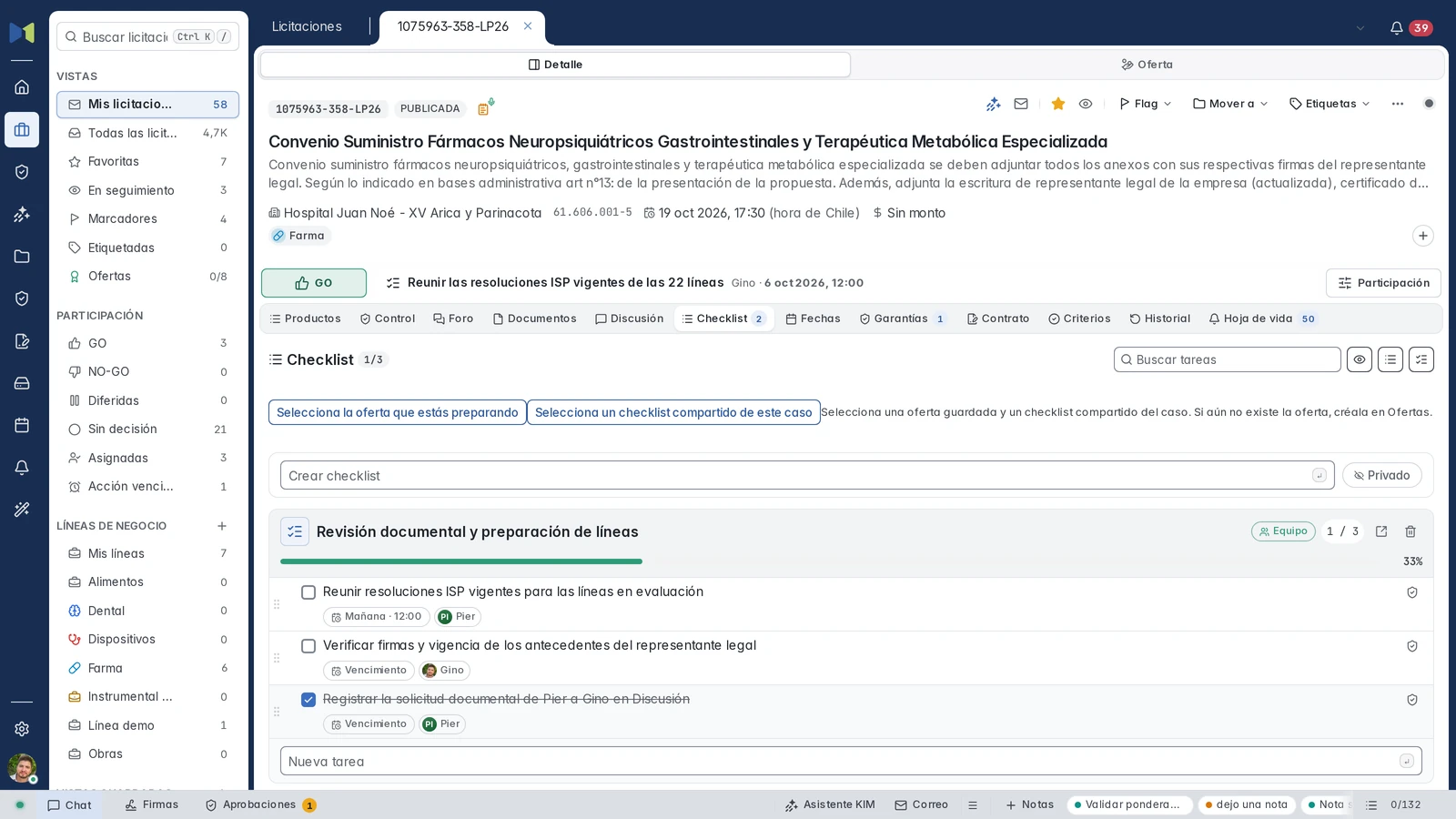Viewport: 1456px width, 819px height.
Task: Click the AI sparkles icon beside mail icon
Action: [x=994, y=104]
